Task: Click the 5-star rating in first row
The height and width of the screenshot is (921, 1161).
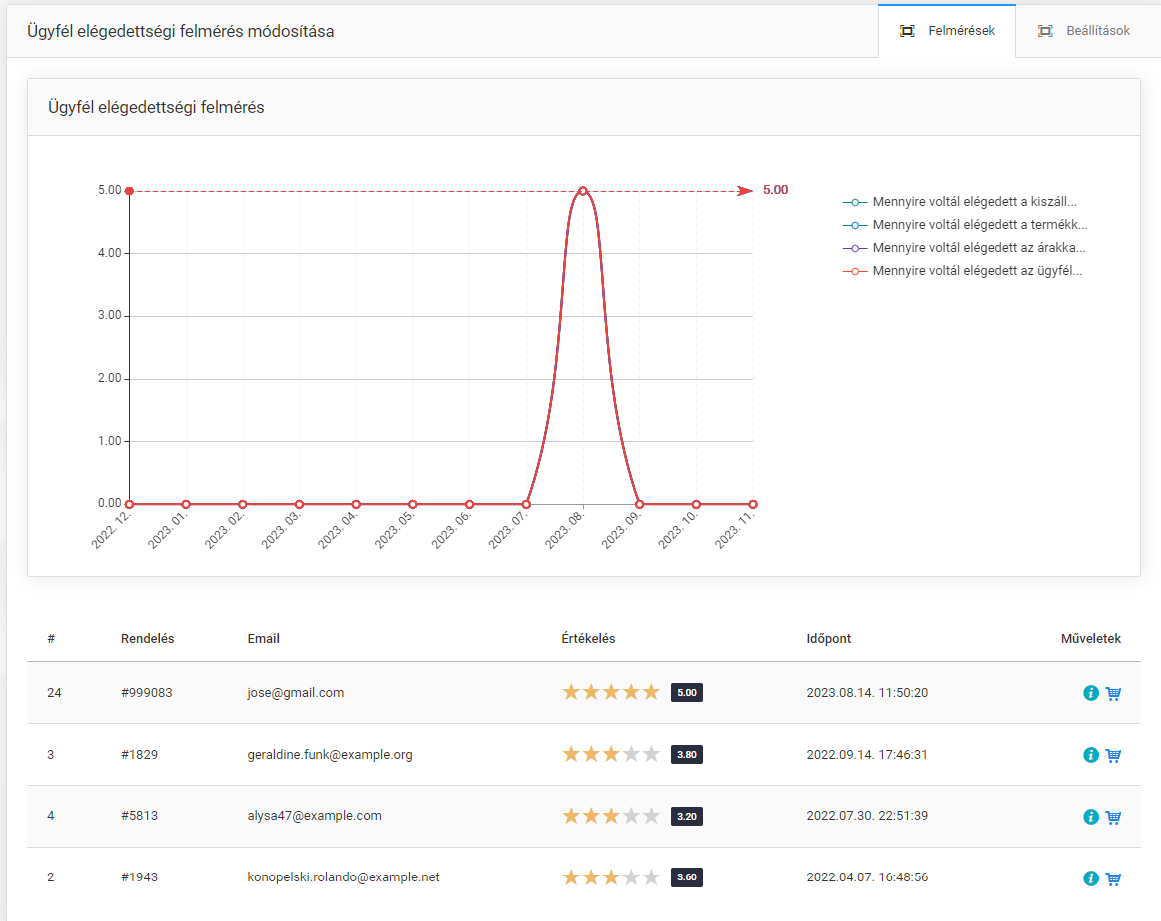Action: point(611,692)
